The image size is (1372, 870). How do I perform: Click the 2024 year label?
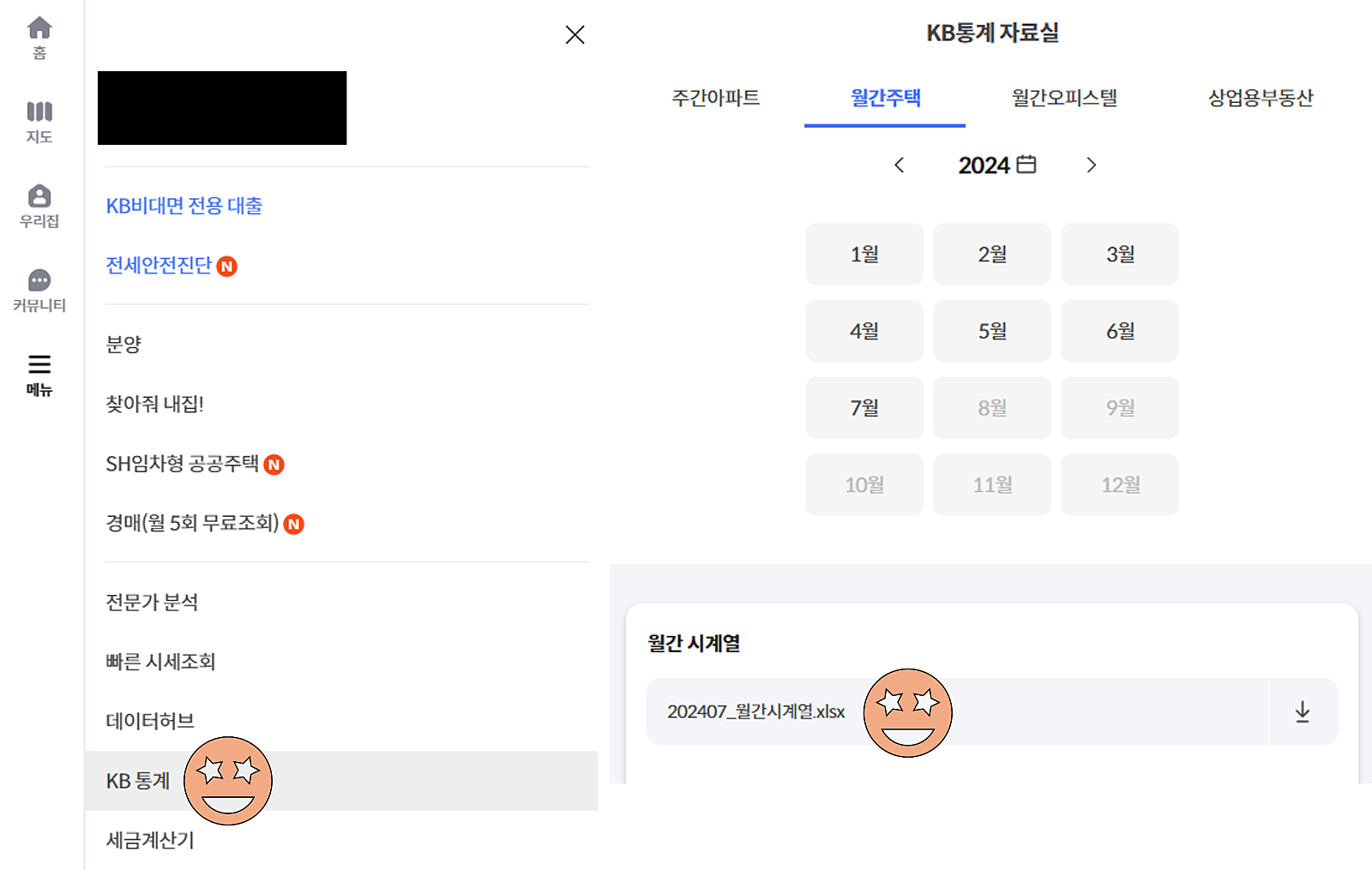point(984,165)
